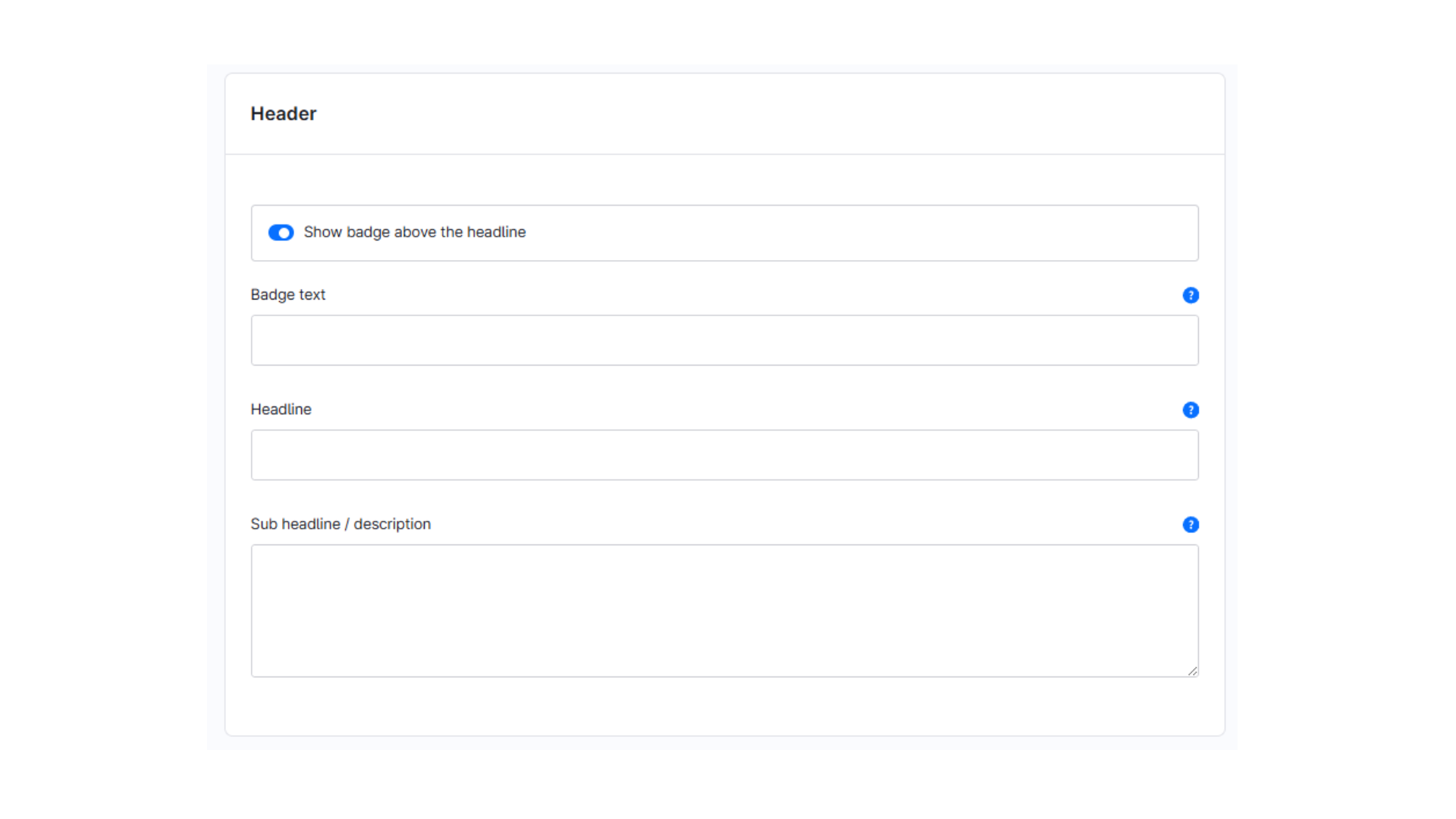Open help icon for Badge text
The image size is (1456, 819).
(x=1191, y=296)
